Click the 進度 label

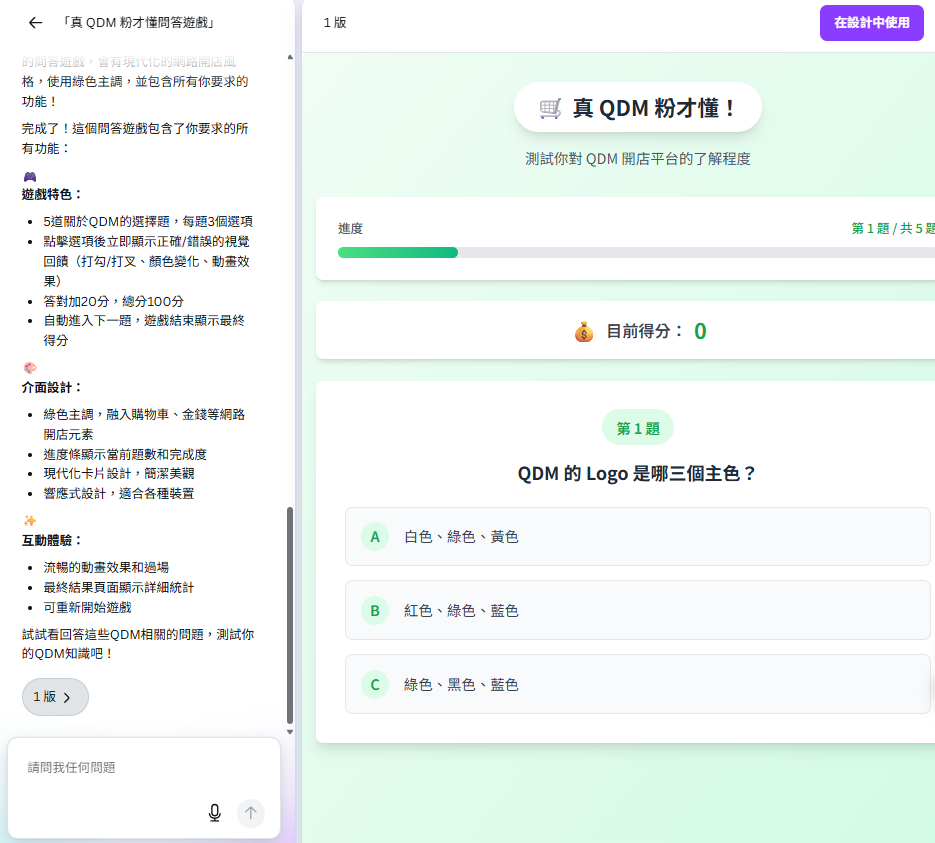(350, 228)
